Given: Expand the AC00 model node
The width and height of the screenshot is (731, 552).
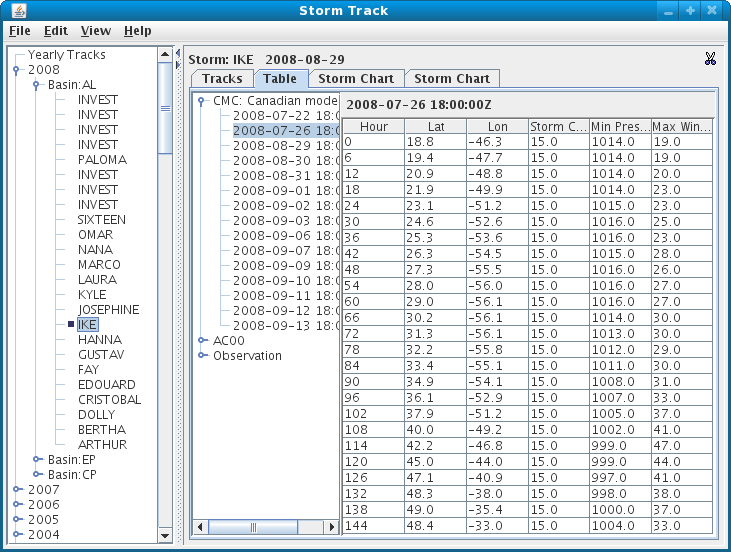Looking at the screenshot, I should [x=202, y=341].
